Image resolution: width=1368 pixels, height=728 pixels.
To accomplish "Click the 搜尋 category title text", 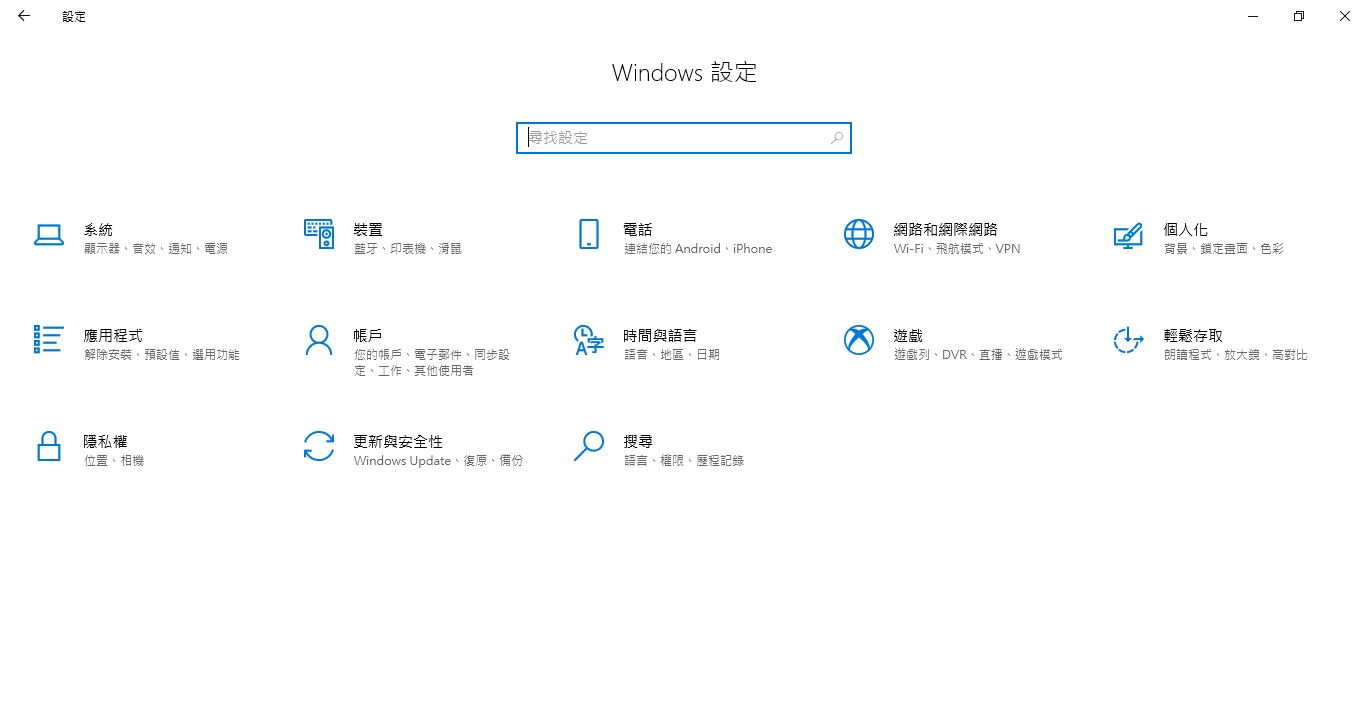I will point(638,442).
